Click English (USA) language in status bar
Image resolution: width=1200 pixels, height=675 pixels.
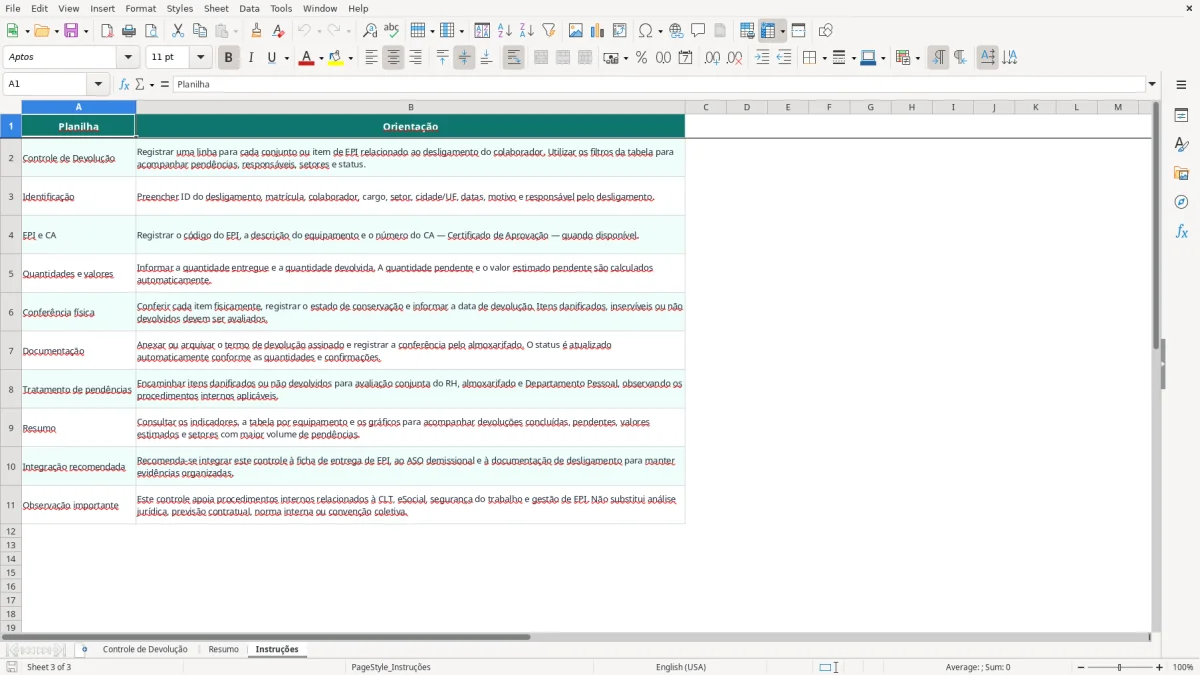point(681,667)
